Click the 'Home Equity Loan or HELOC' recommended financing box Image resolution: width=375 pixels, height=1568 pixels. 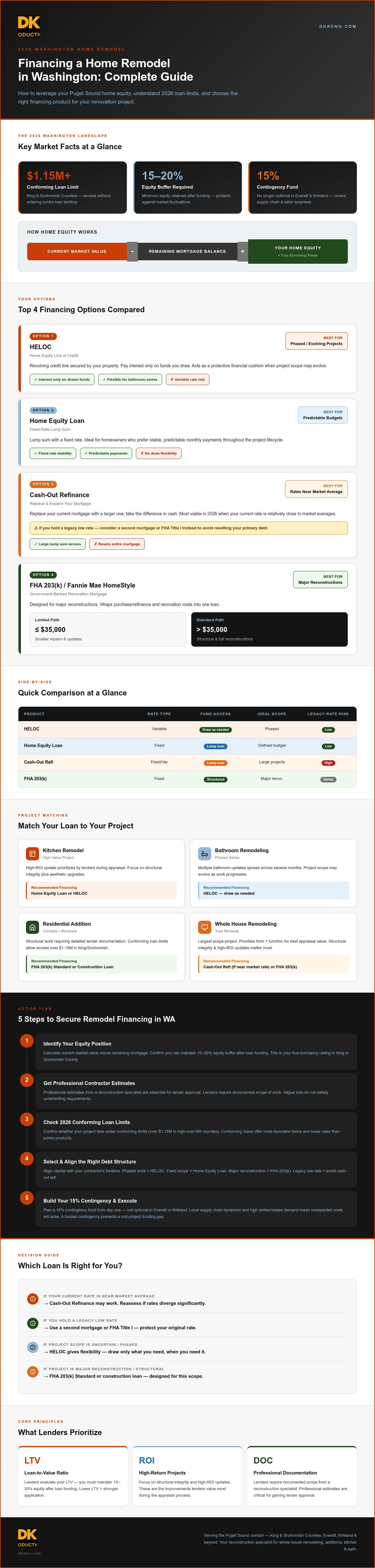point(102,890)
